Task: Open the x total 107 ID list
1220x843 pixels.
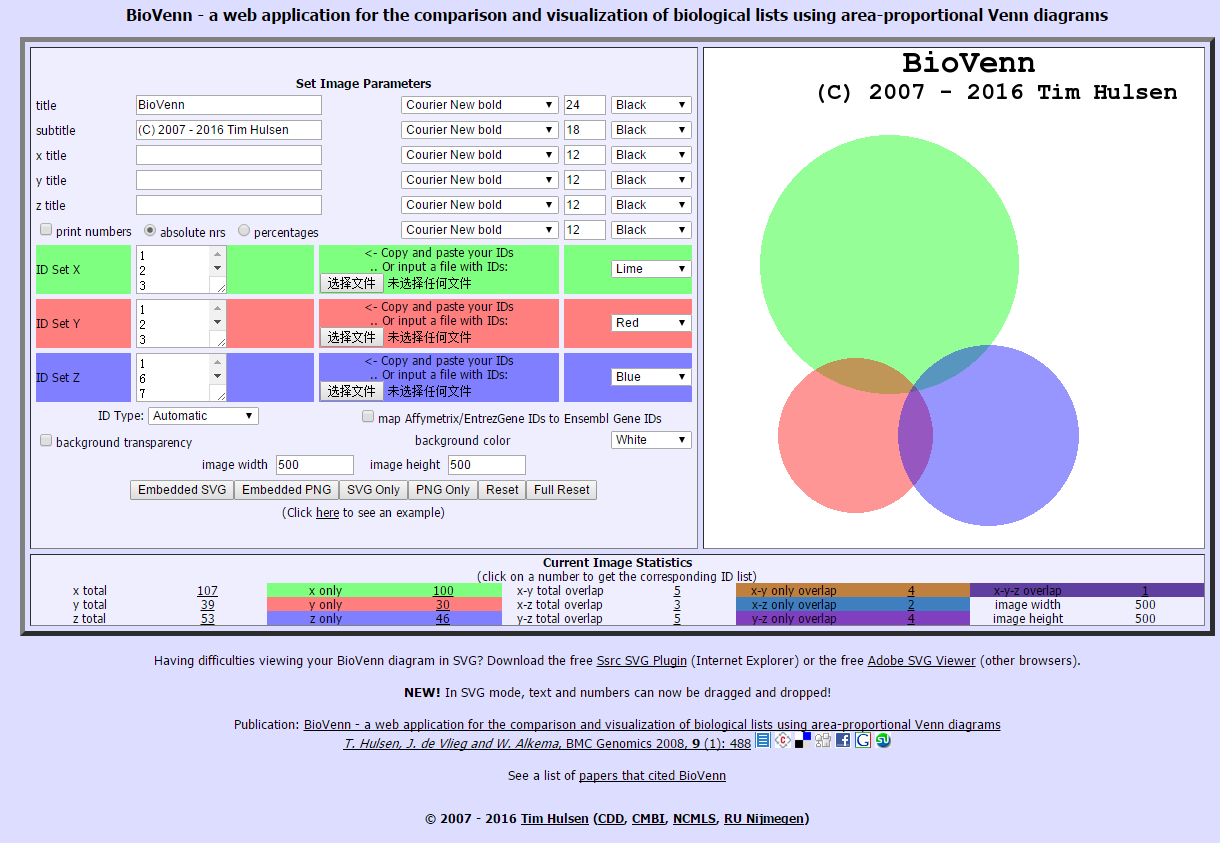Action: [207, 591]
